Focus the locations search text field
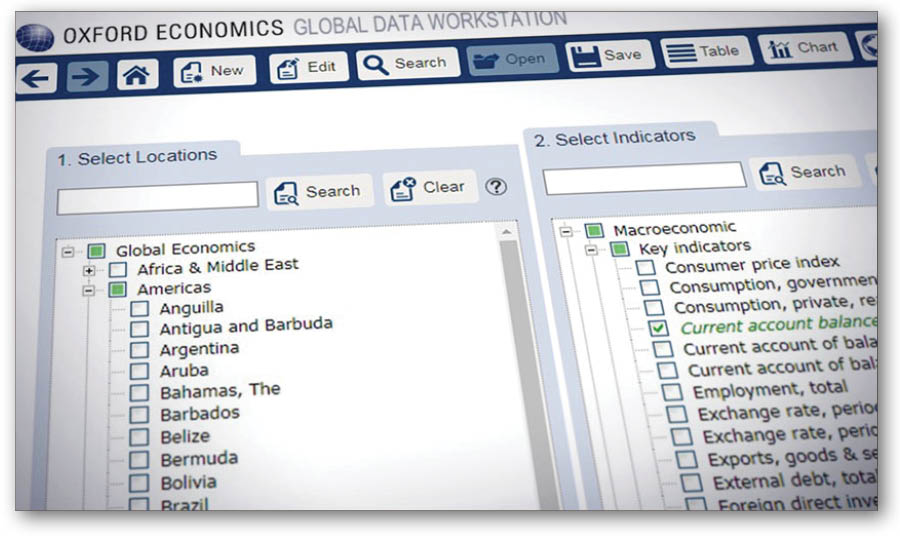 click(158, 198)
